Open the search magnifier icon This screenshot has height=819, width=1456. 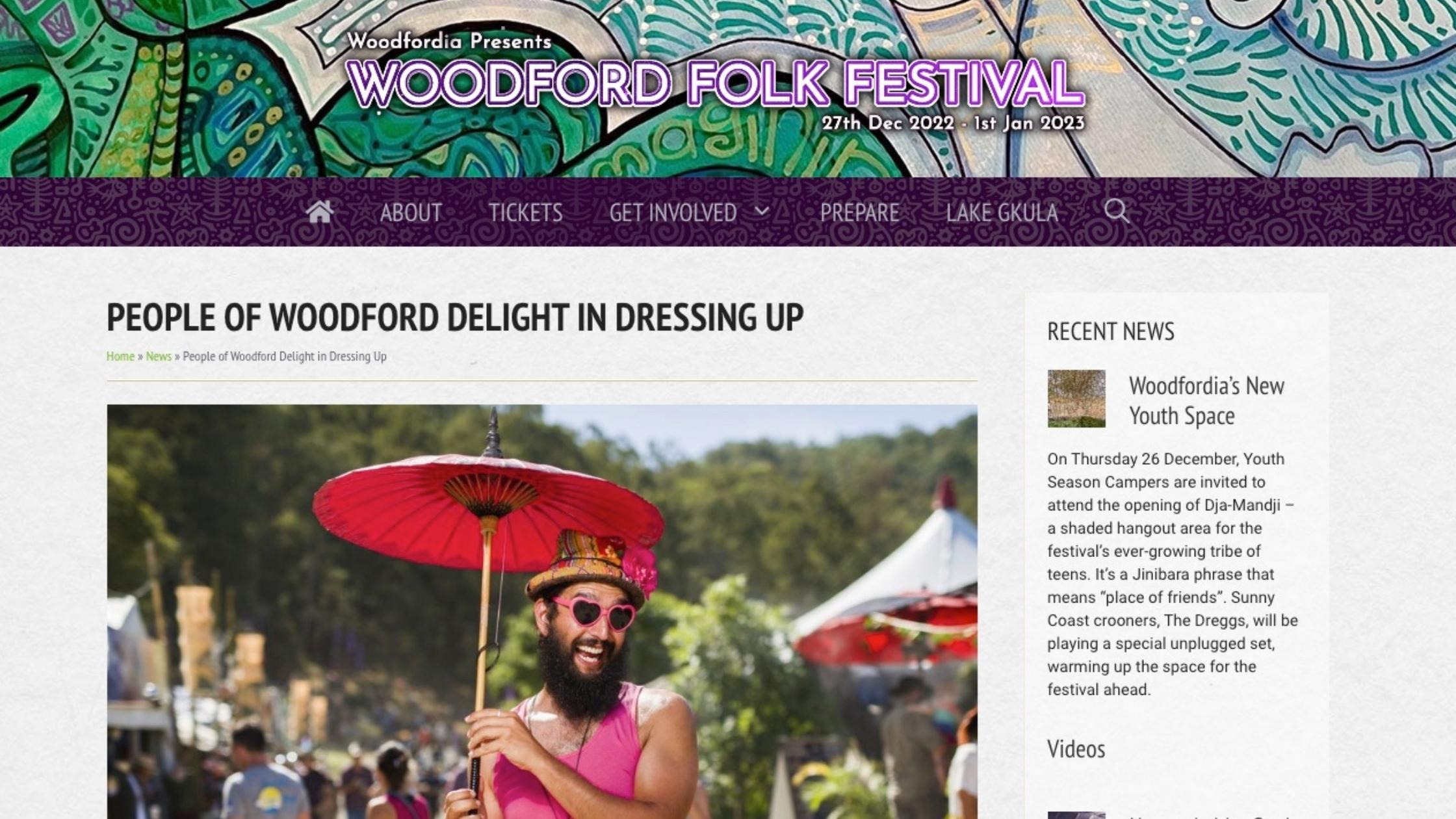pos(1117,211)
